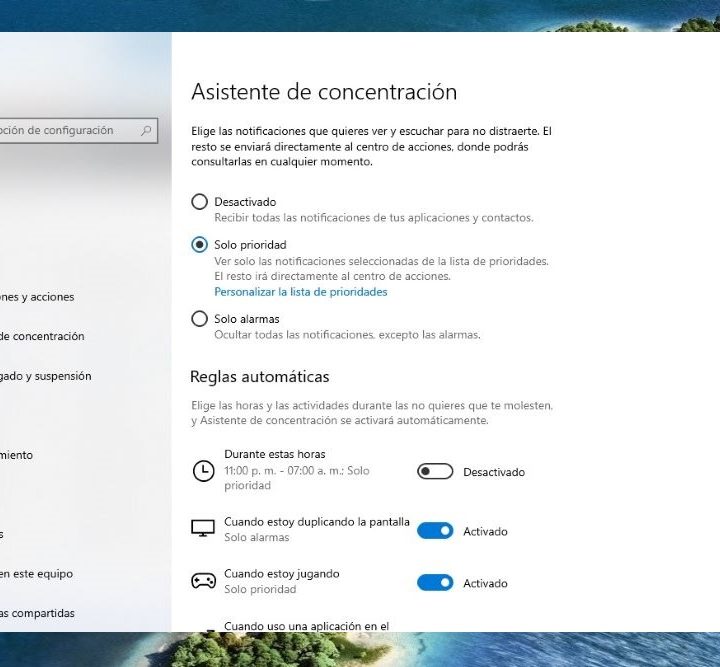
Task: Open sidebar item ending 'miento'
Action: [17, 455]
